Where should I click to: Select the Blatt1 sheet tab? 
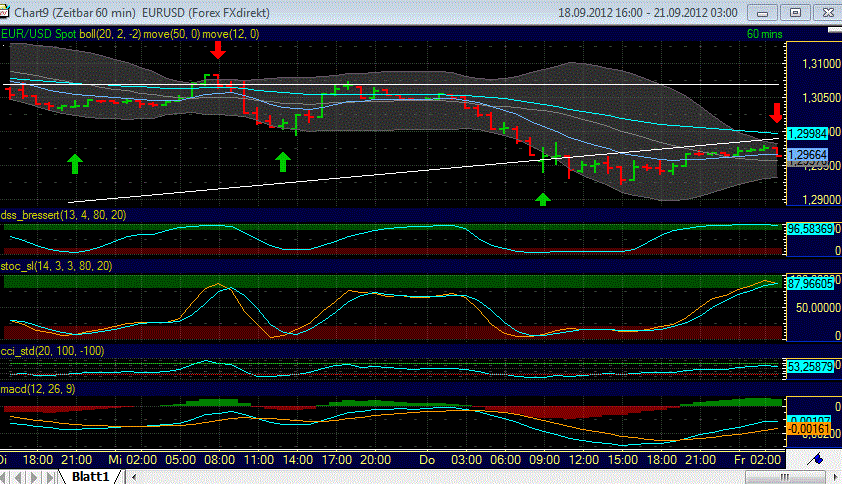(90, 476)
